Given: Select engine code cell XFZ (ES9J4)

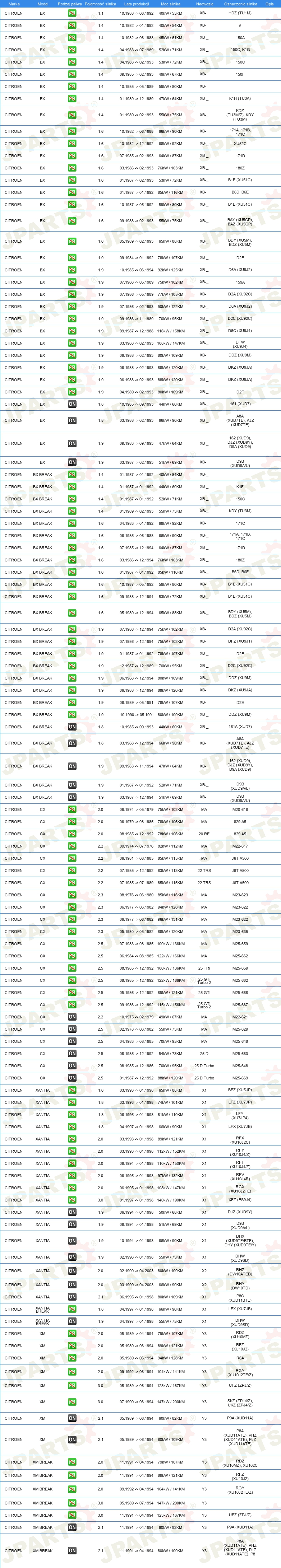Looking at the screenshot, I should coord(240,1200).
